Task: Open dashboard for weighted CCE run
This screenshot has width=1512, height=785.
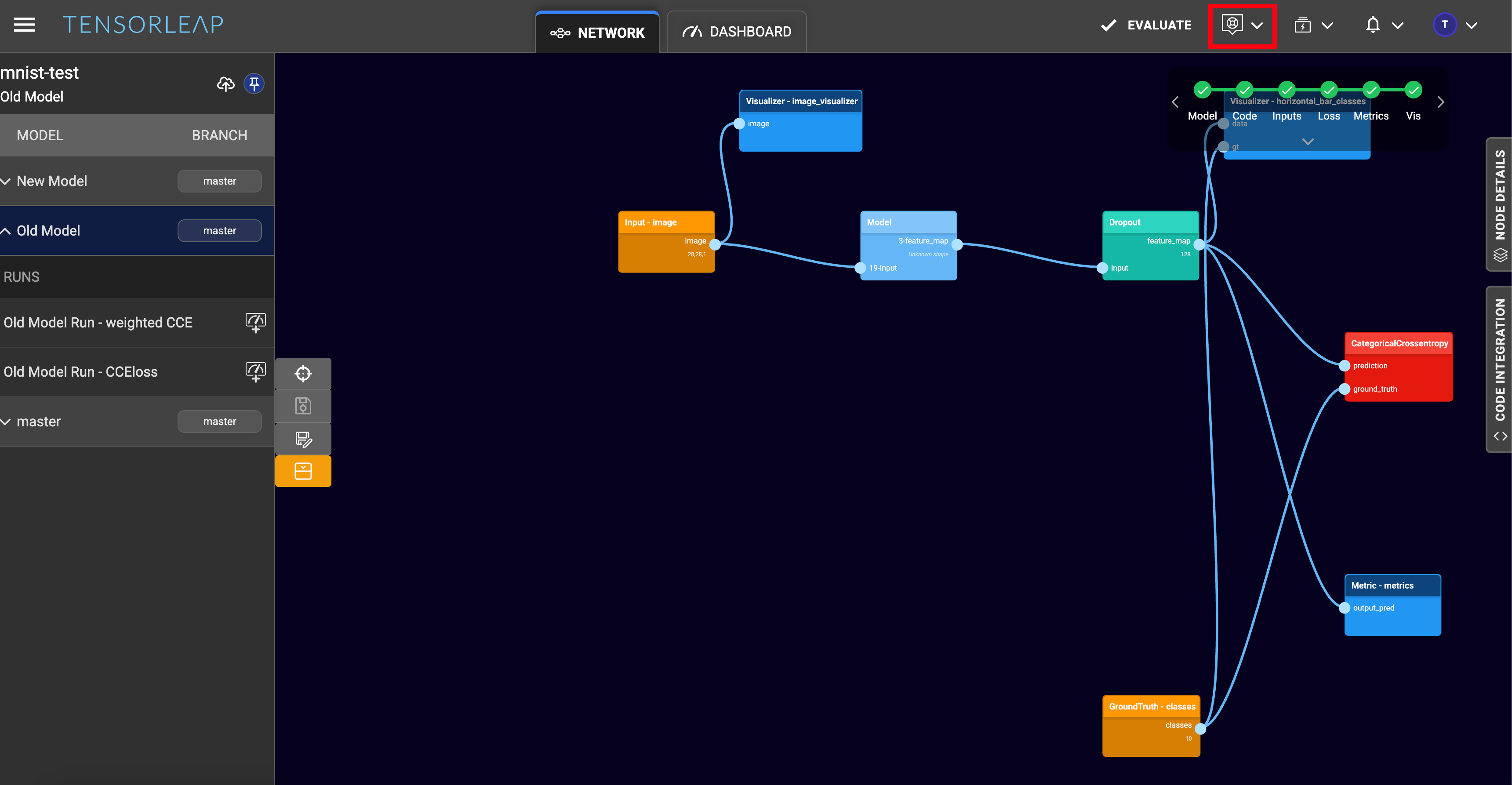Action: pos(255,322)
